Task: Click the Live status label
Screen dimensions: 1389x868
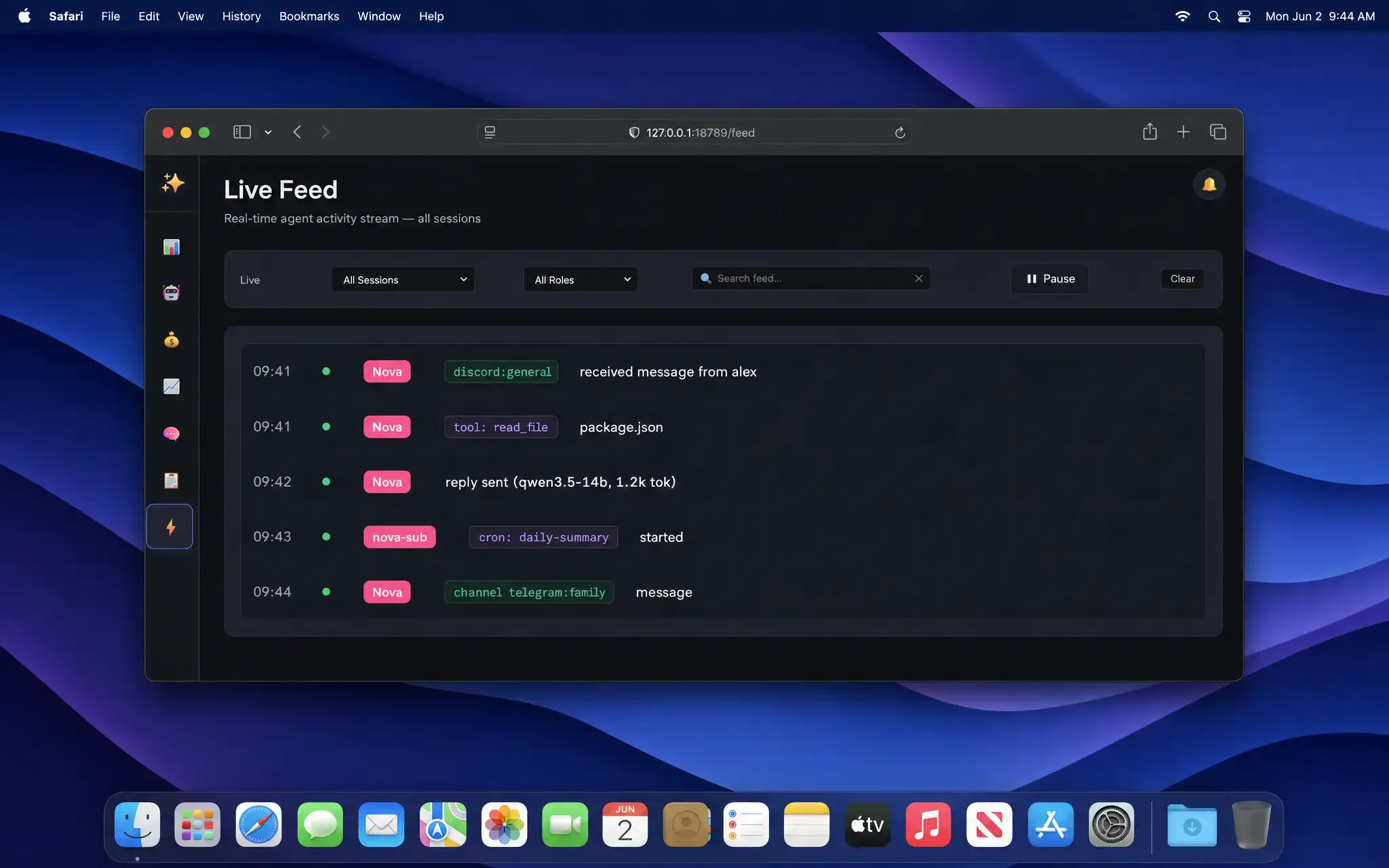Action: (250, 280)
